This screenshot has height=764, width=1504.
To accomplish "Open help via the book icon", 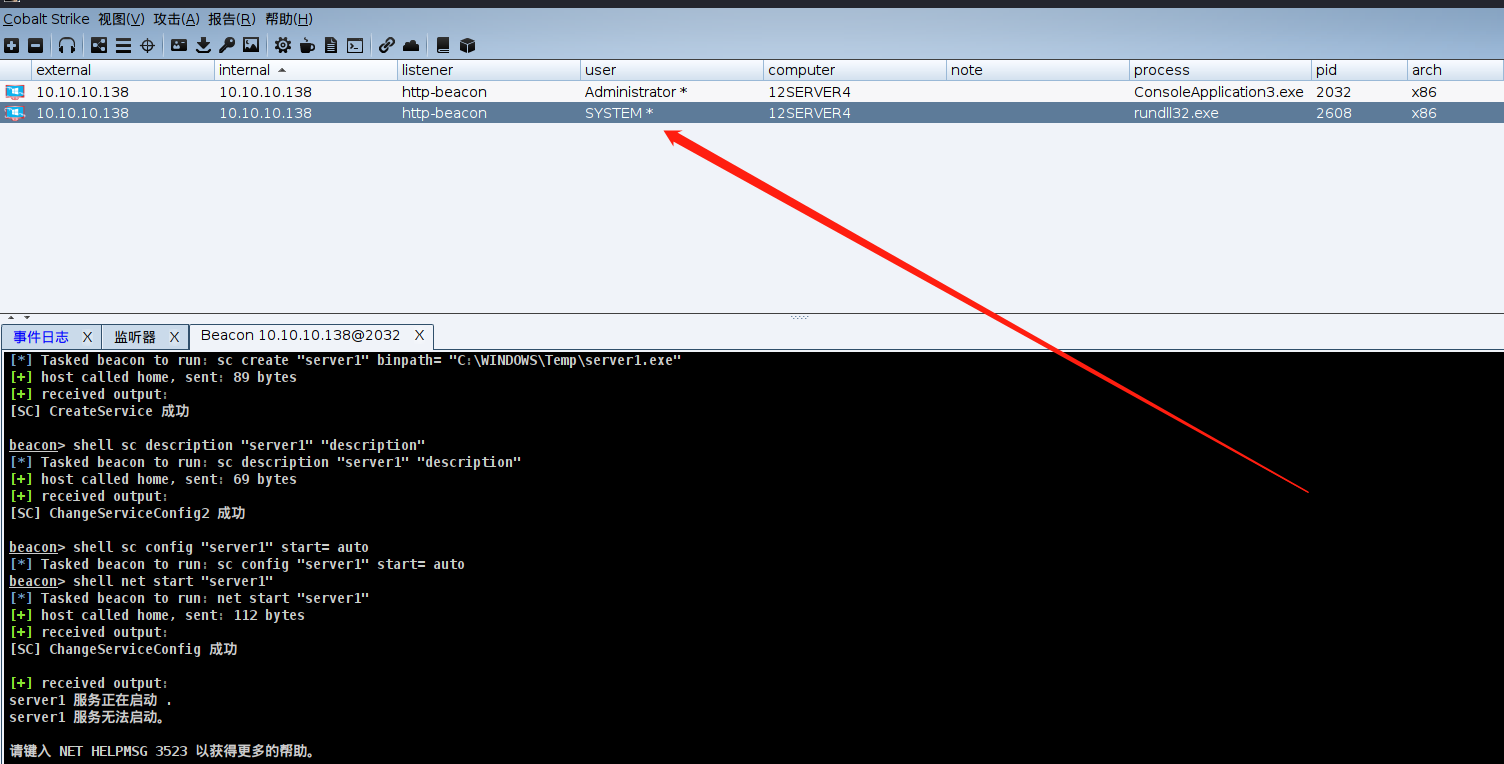I will point(443,45).
